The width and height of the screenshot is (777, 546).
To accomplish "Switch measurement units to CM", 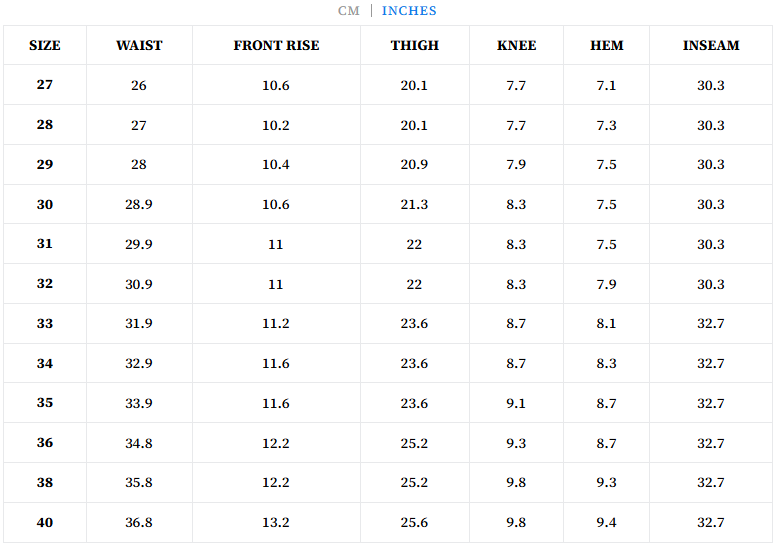I will pyautogui.click(x=348, y=11).
